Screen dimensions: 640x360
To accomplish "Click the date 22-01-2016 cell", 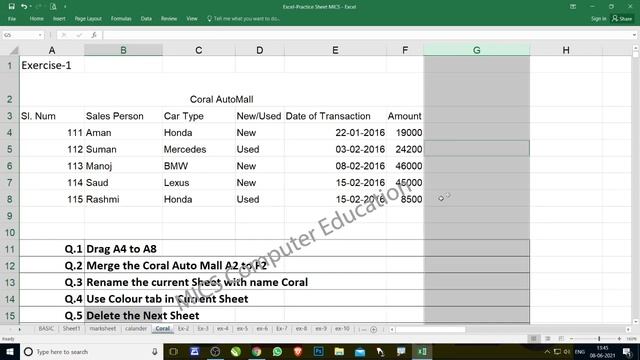I will click(335, 133).
